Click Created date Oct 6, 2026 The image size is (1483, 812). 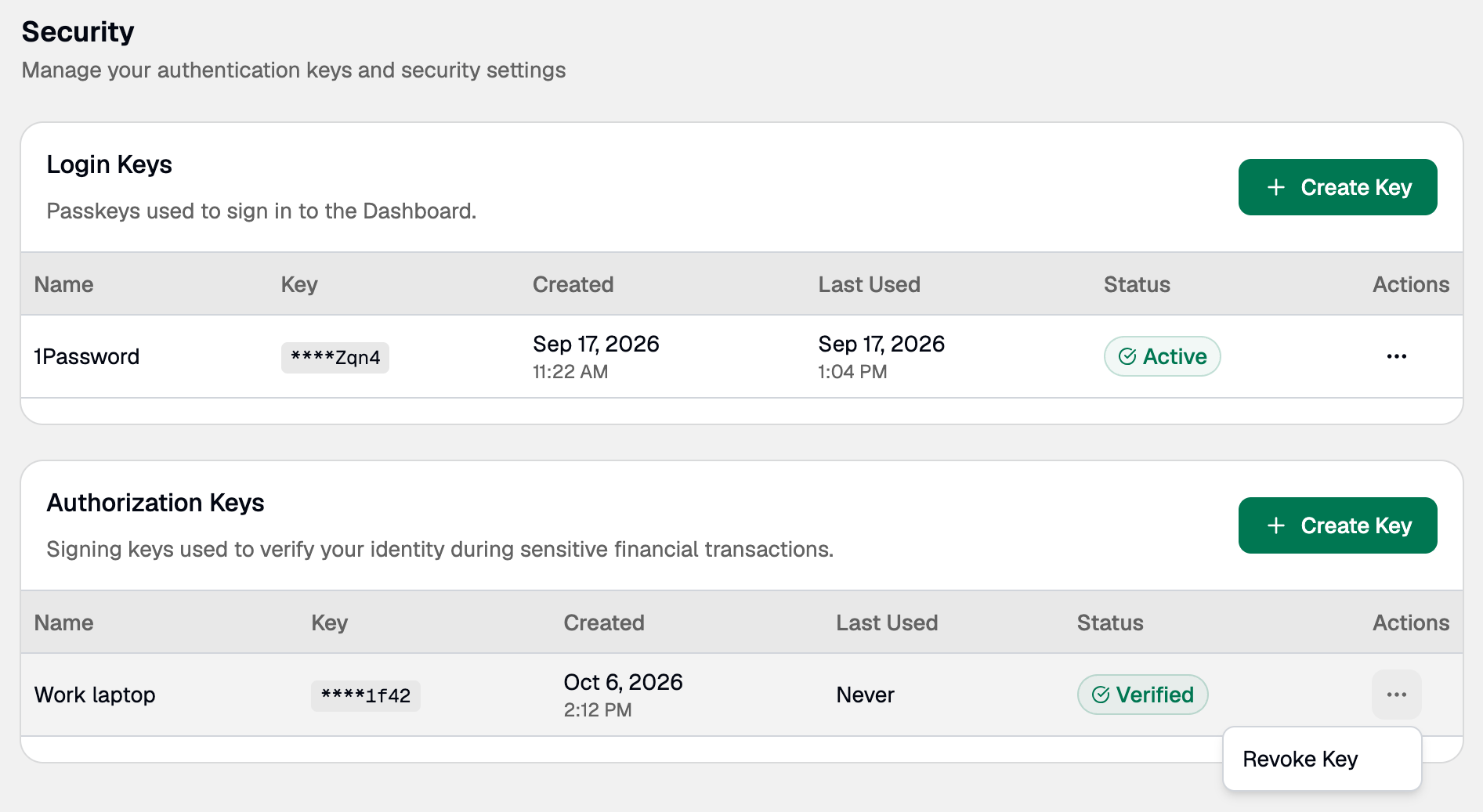coord(623,682)
